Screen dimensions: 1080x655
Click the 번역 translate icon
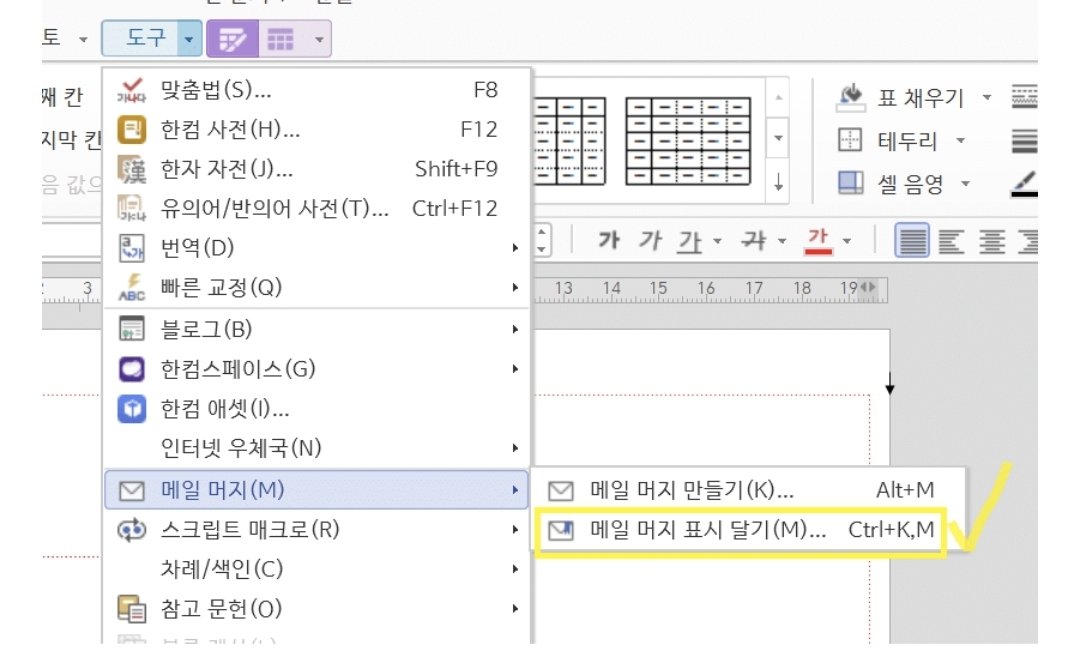(132, 248)
